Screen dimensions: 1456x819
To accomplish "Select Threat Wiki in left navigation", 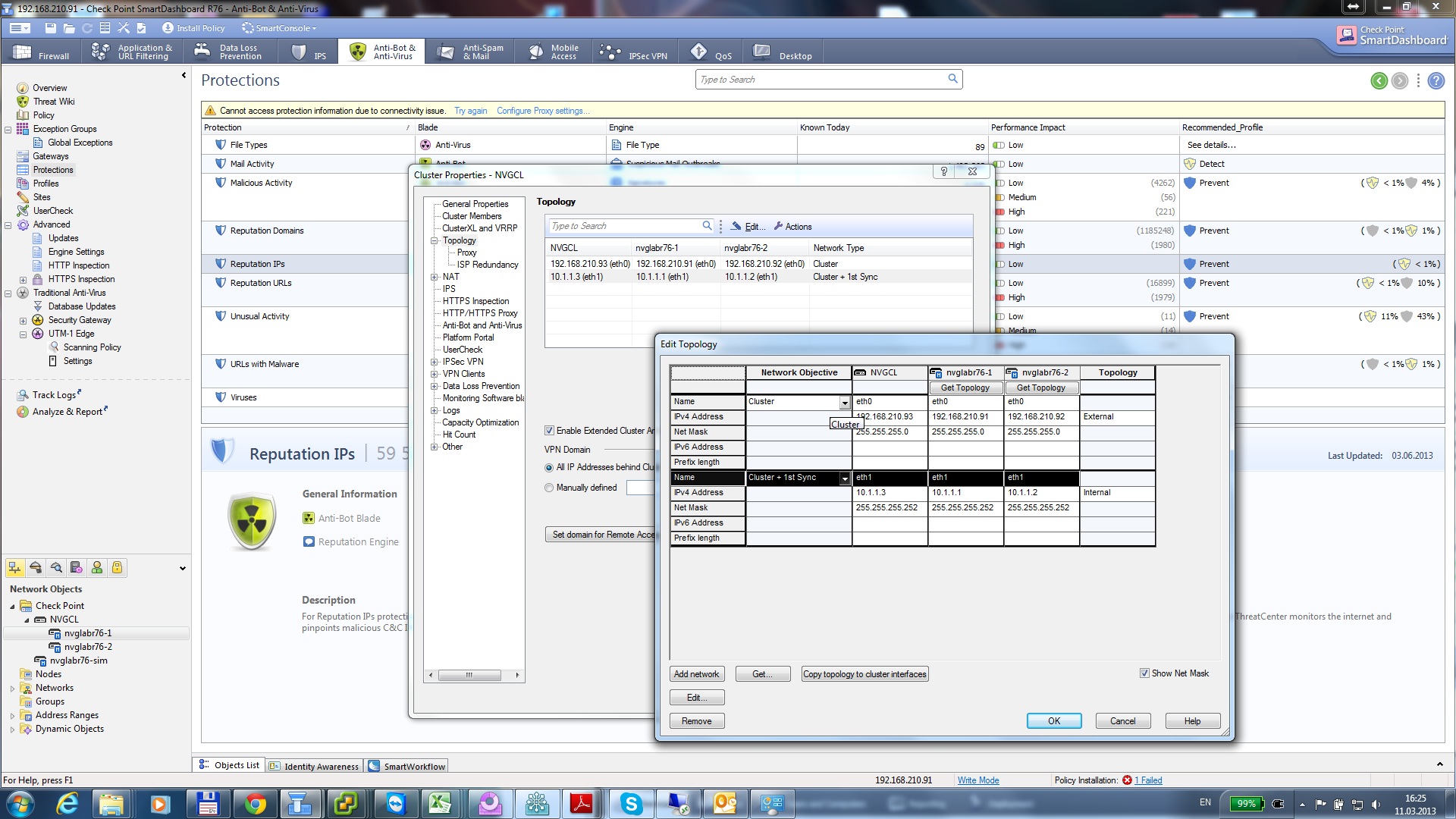I will coord(53,102).
